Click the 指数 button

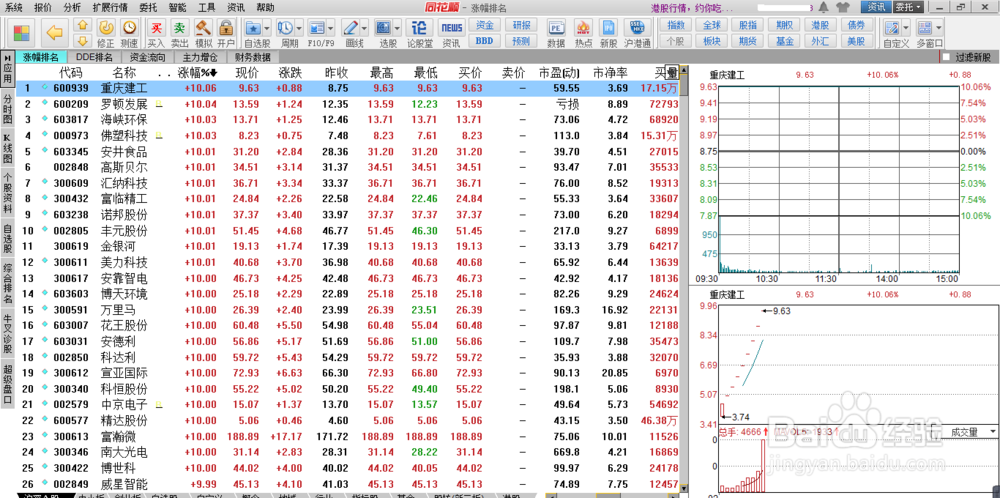coord(675,26)
